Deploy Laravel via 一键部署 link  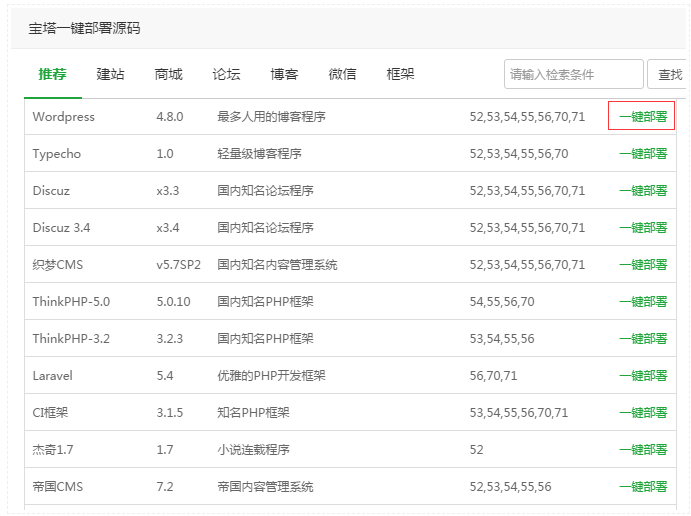pos(643,376)
